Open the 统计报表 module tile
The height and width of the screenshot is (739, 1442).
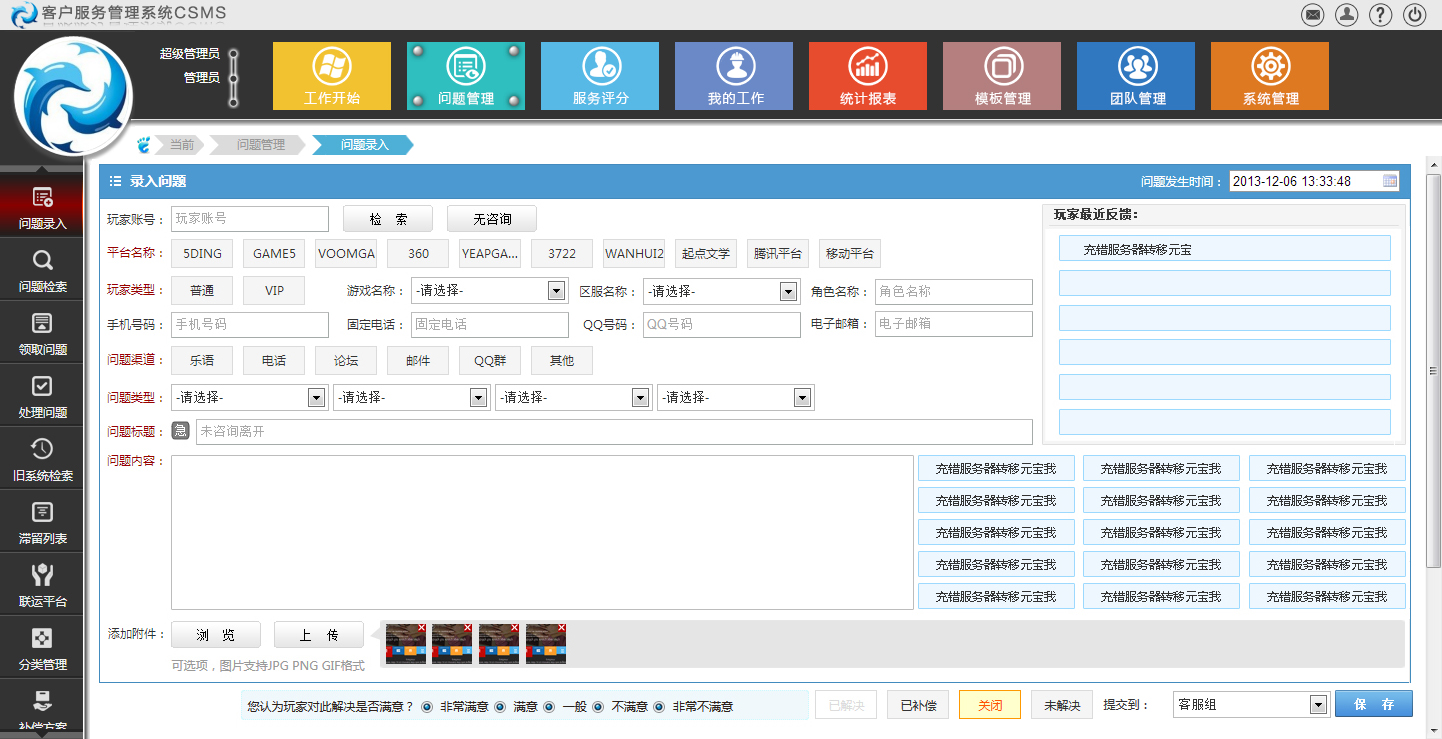(x=868, y=76)
